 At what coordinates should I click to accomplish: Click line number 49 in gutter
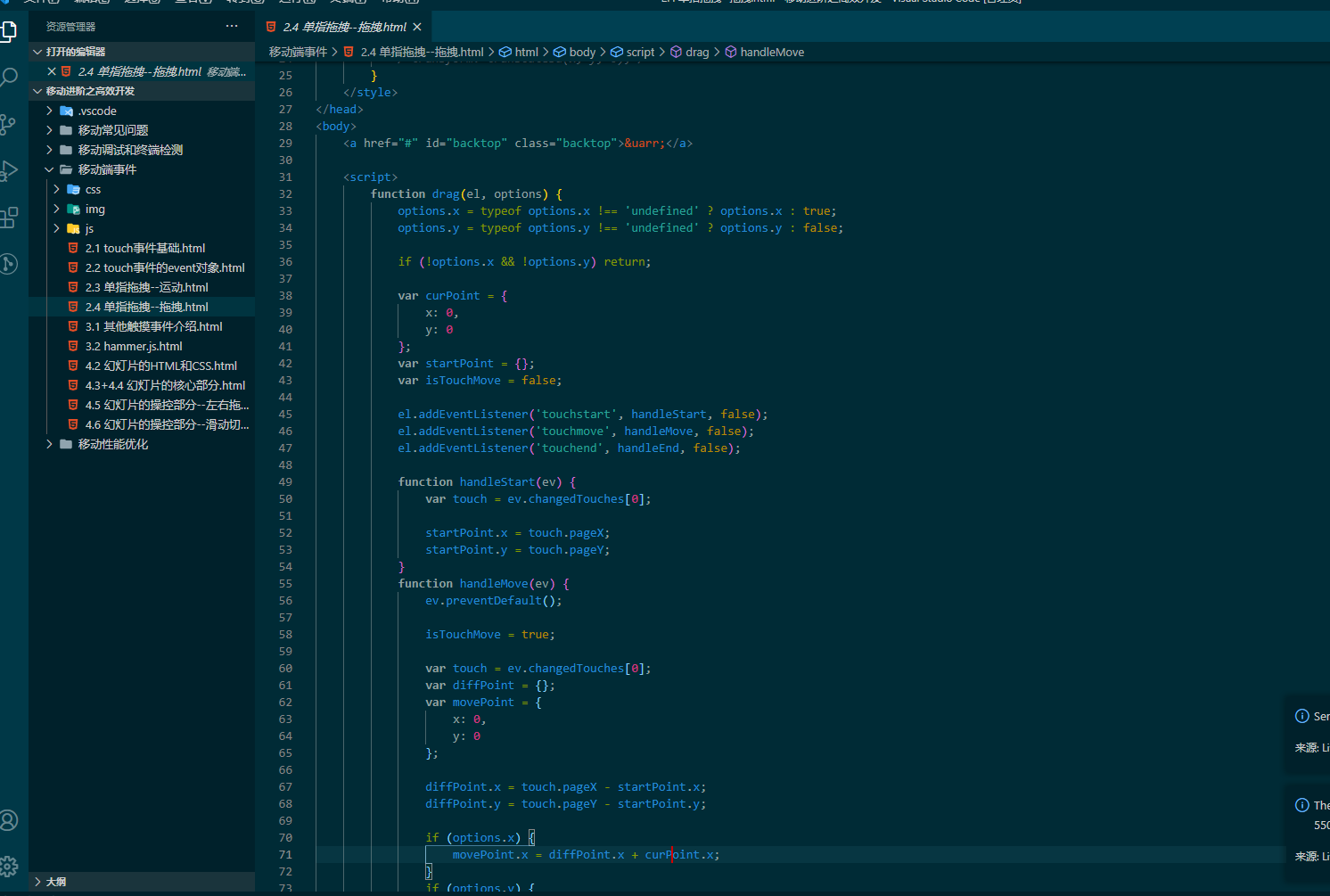(285, 482)
